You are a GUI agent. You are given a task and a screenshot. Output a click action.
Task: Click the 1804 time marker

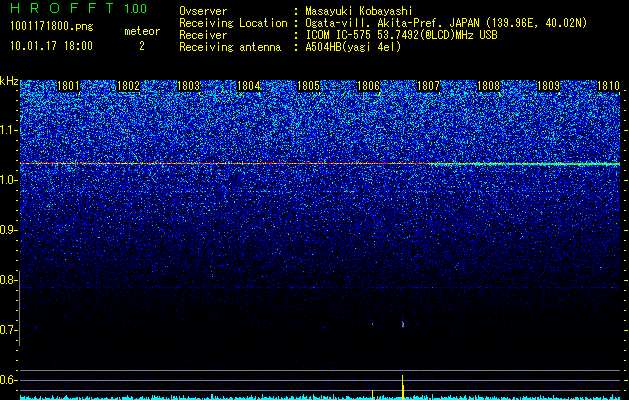tap(249, 86)
